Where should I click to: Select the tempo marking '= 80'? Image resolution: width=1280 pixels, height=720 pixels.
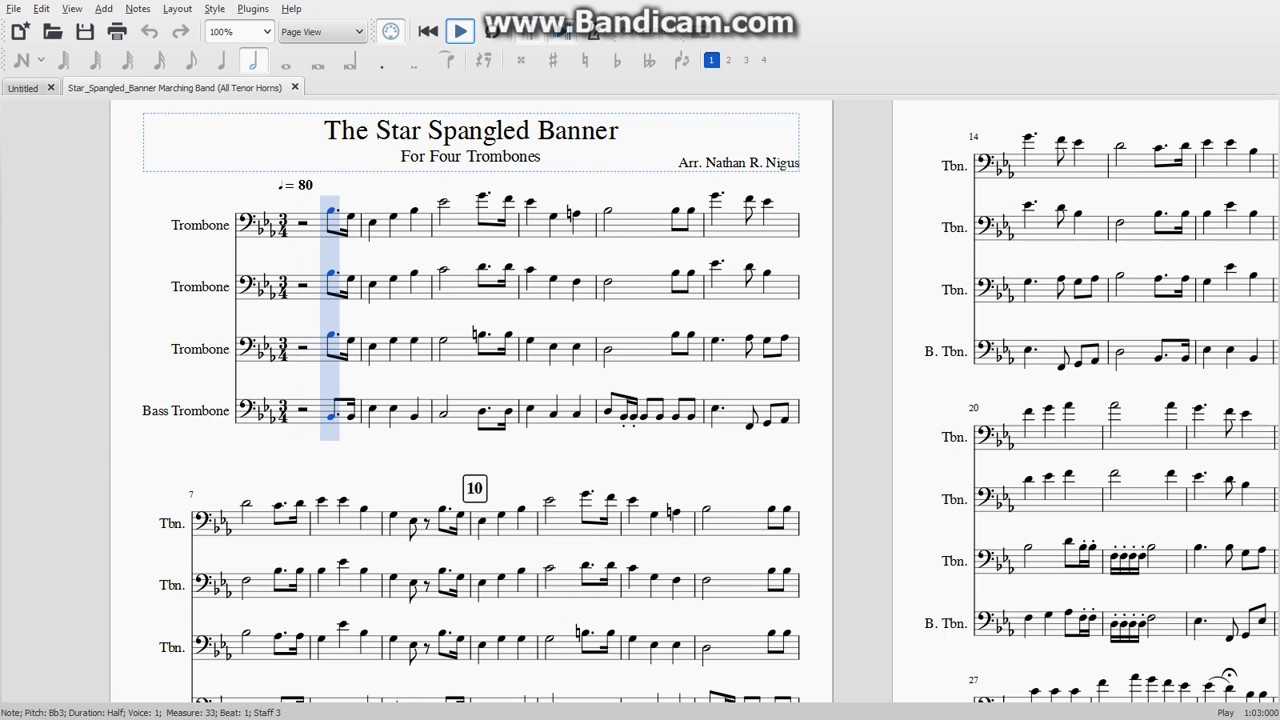click(296, 185)
